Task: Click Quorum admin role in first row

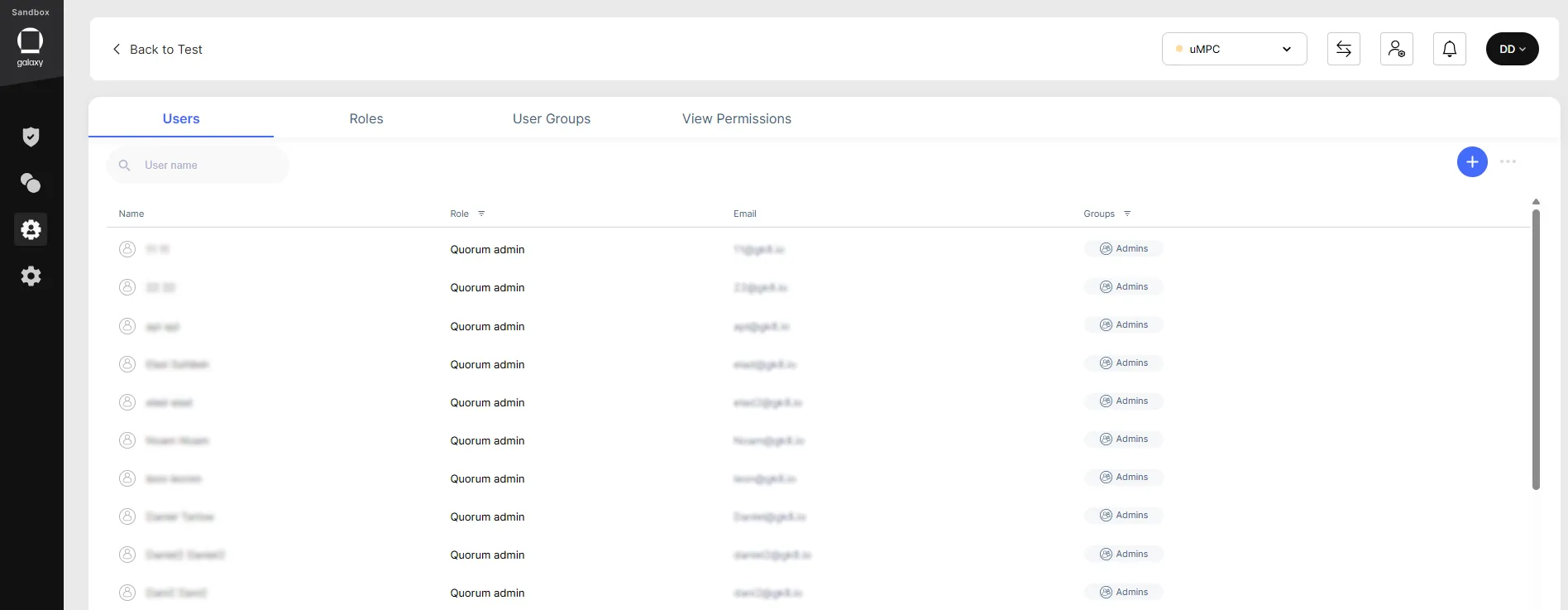Action: click(488, 249)
